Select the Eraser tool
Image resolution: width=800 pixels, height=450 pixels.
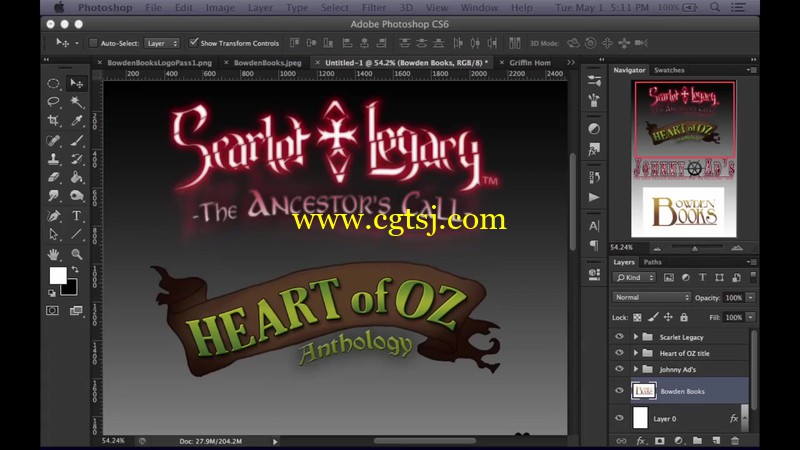click(x=53, y=177)
